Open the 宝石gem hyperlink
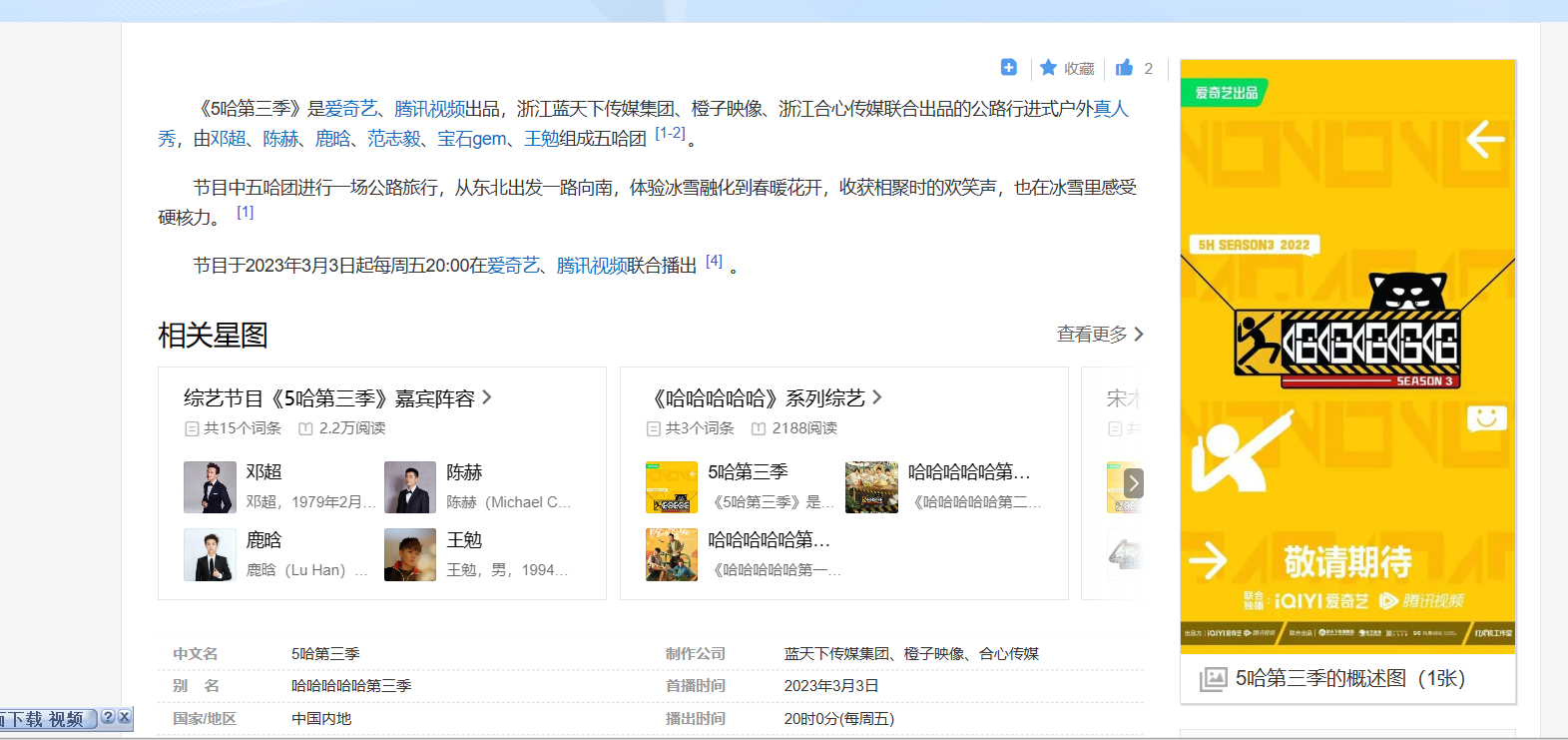 pos(472,139)
